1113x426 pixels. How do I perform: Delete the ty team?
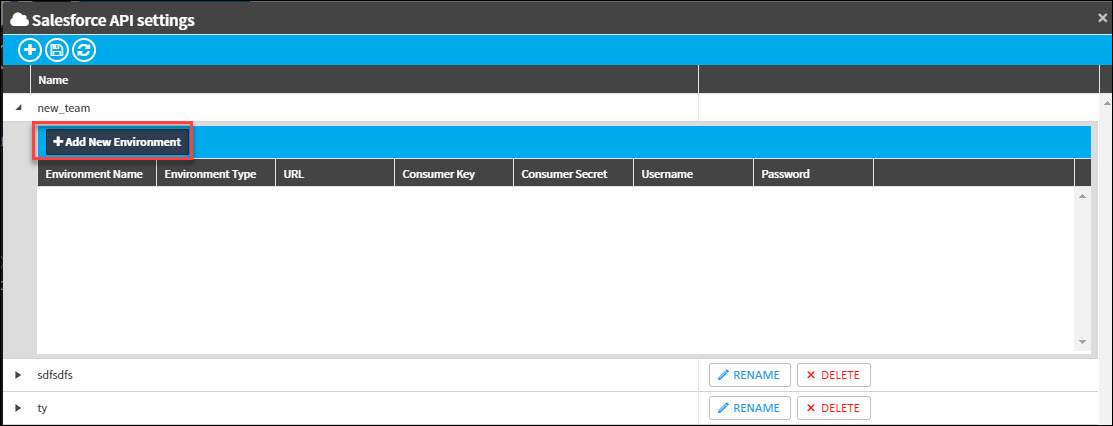[833, 408]
